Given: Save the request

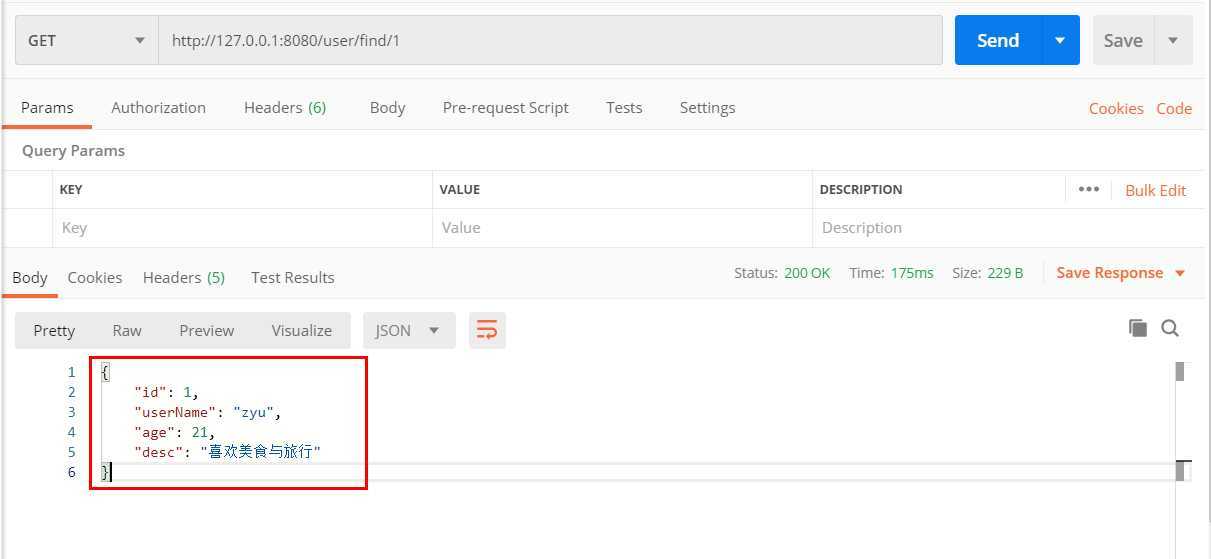Looking at the screenshot, I should click(x=1123, y=41).
